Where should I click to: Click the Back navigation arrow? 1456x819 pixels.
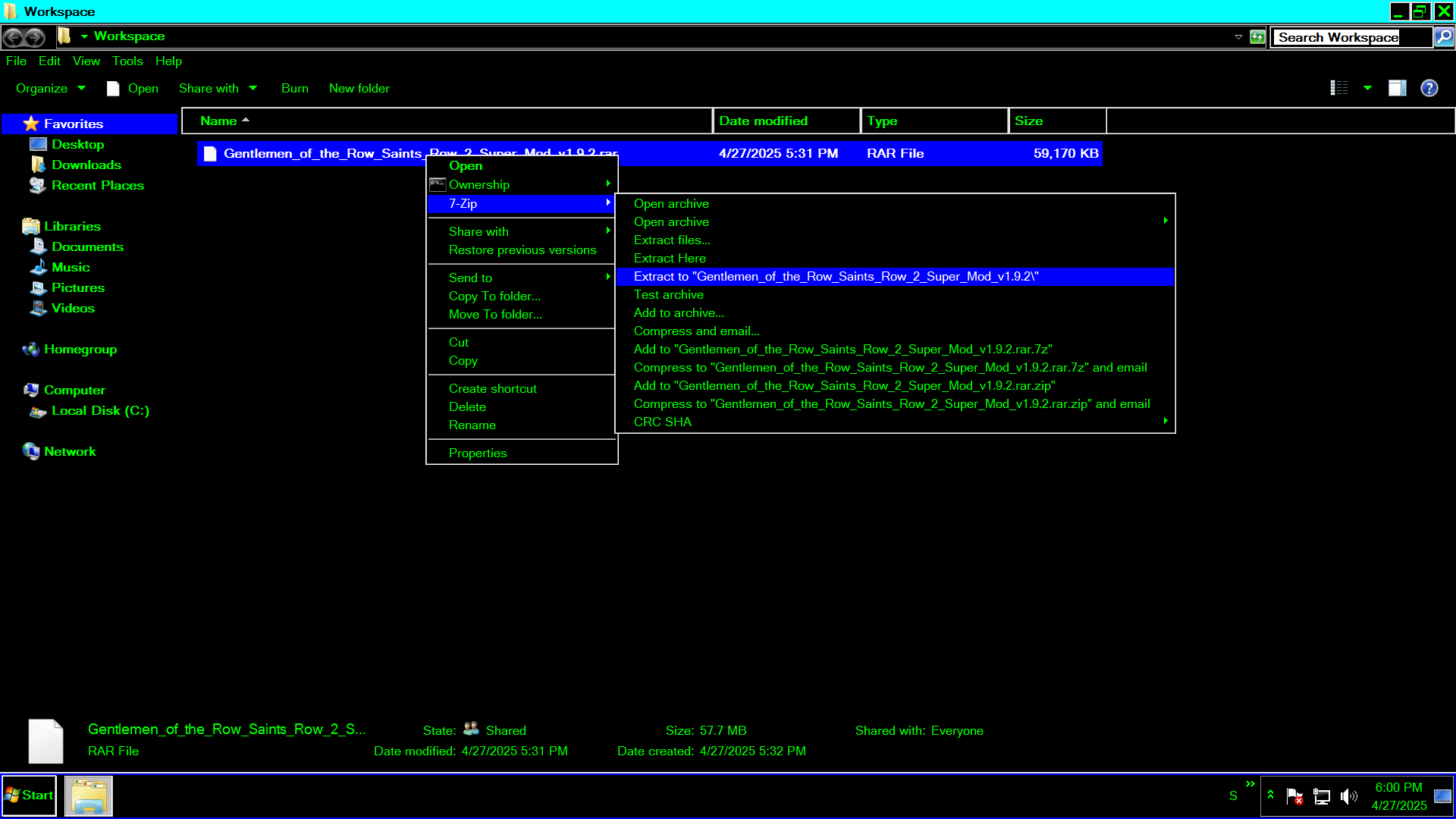[x=14, y=37]
